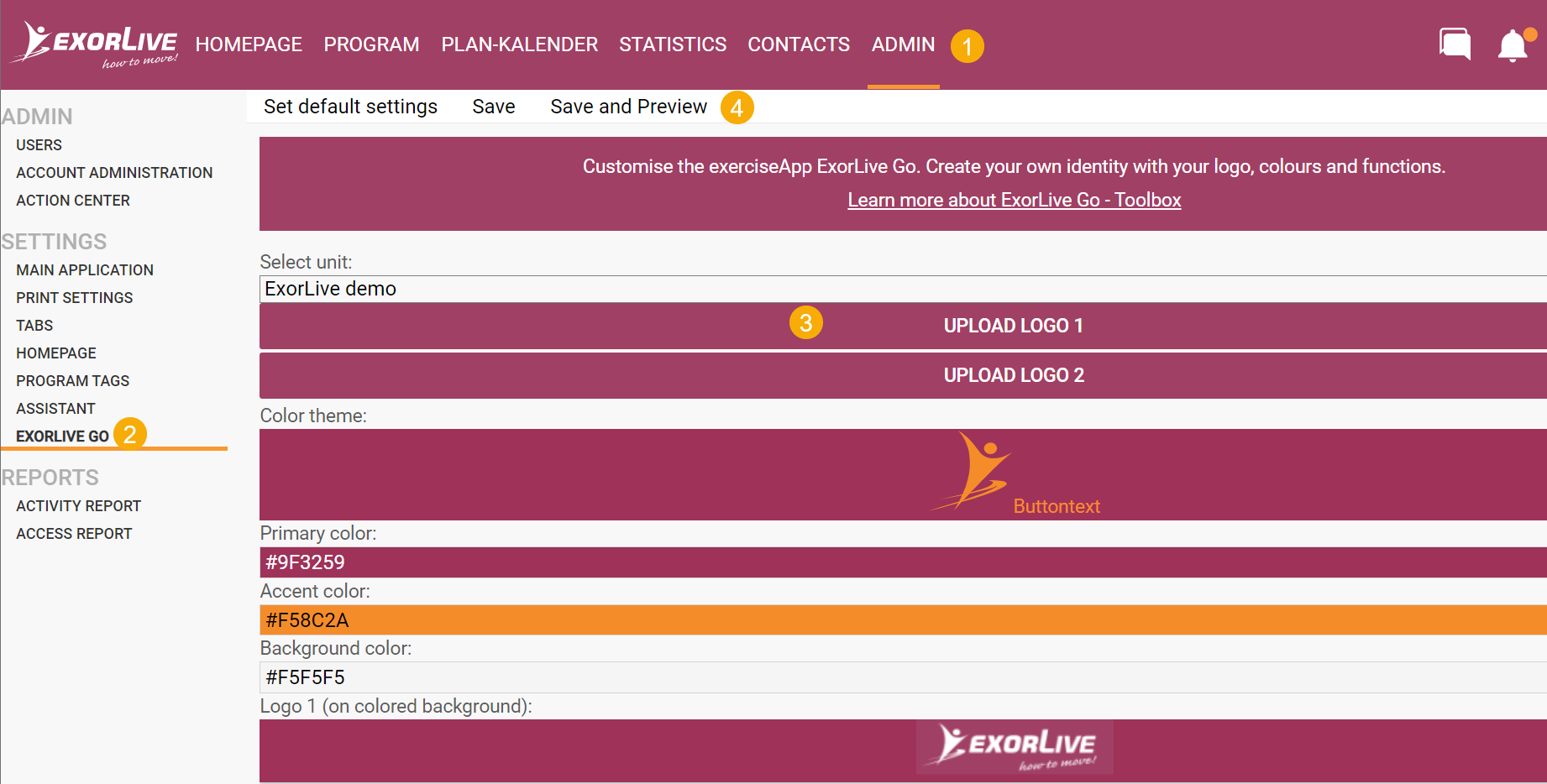The width and height of the screenshot is (1547, 784).
Task: Open the chat messages icon
Action: pyautogui.click(x=1455, y=44)
